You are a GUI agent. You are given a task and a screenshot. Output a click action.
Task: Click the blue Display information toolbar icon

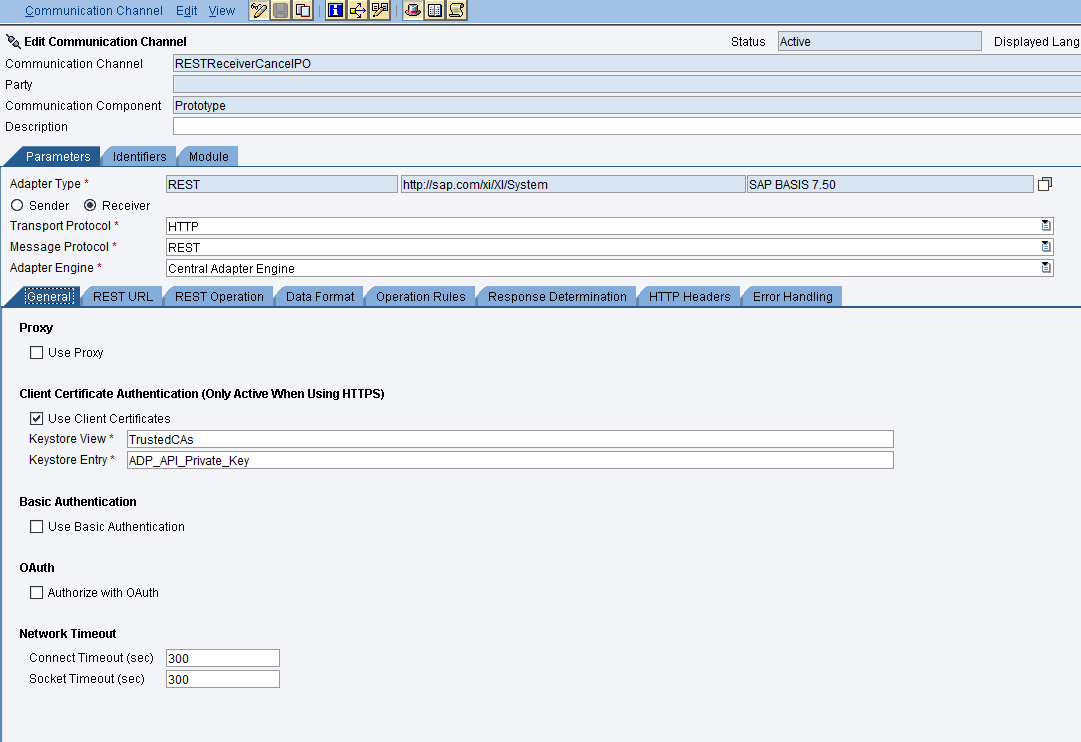click(x=336, y=10)
